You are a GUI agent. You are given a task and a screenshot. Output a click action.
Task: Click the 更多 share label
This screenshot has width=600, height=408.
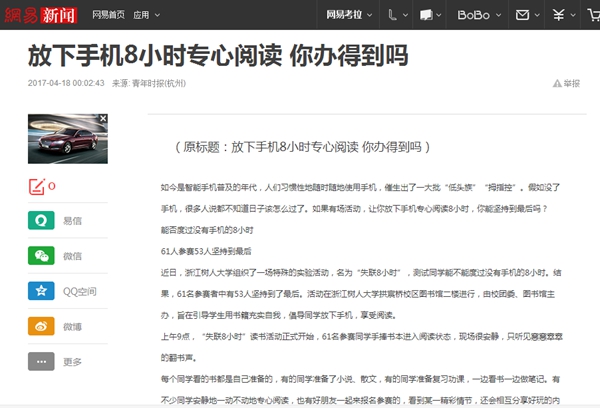72,361
